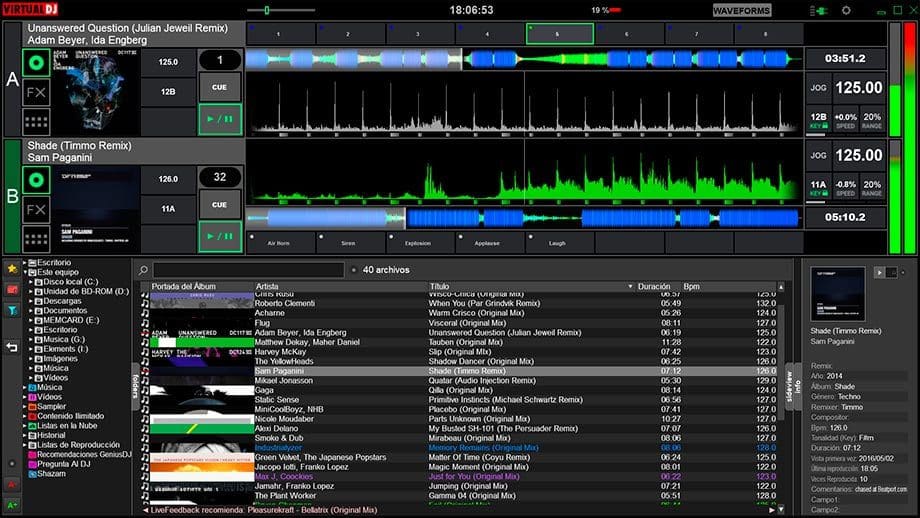The image size is (920, 518).
Task: Select hot cue pad 5 on deck A
Action: click(560, 34)
